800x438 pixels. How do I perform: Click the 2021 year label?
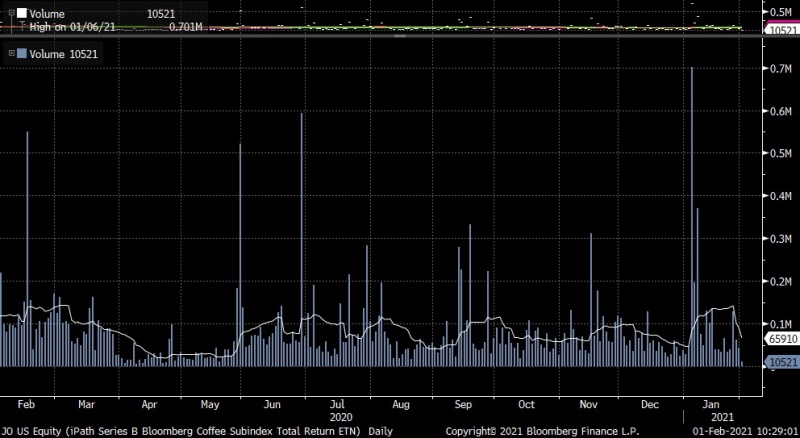pos(722,417)
